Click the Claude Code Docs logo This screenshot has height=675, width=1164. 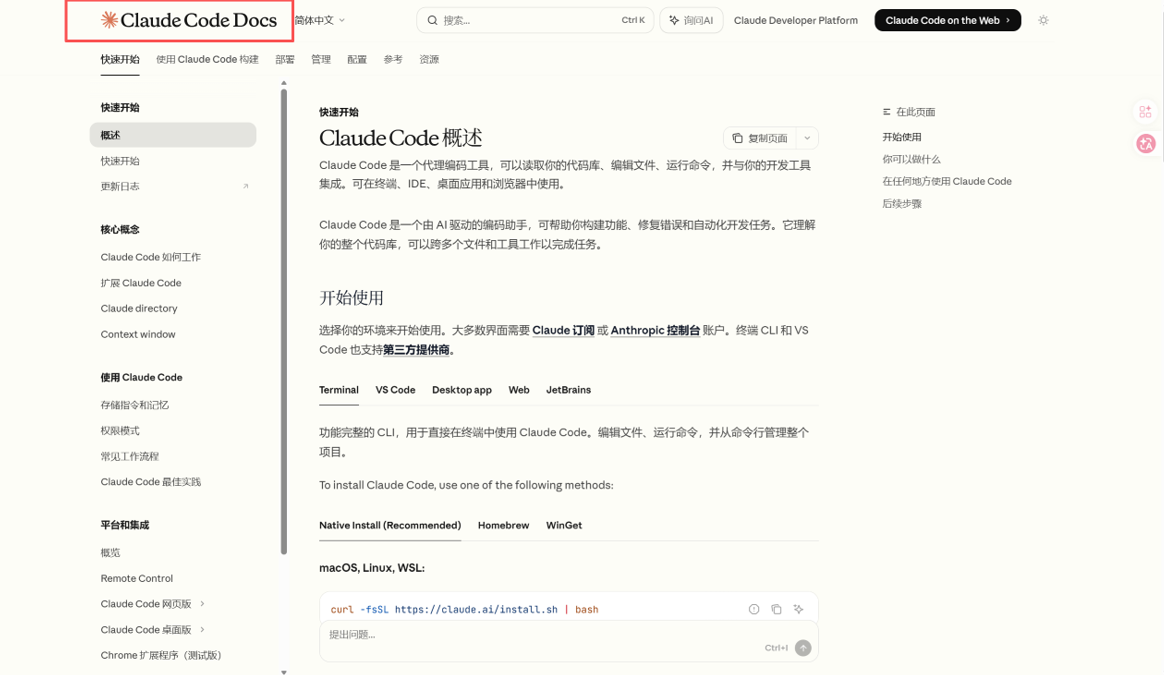pyautogui.click(x=189, y=20)
